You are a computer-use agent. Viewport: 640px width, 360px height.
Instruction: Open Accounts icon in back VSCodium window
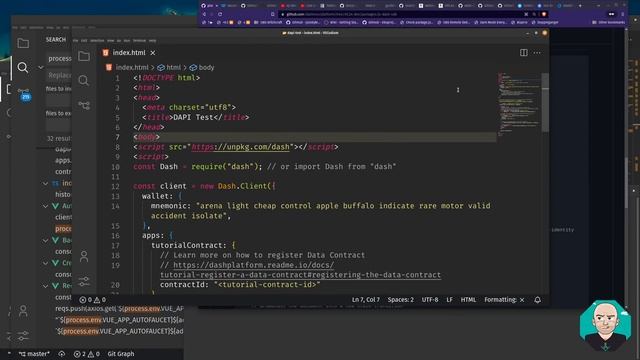pos(23,311)
